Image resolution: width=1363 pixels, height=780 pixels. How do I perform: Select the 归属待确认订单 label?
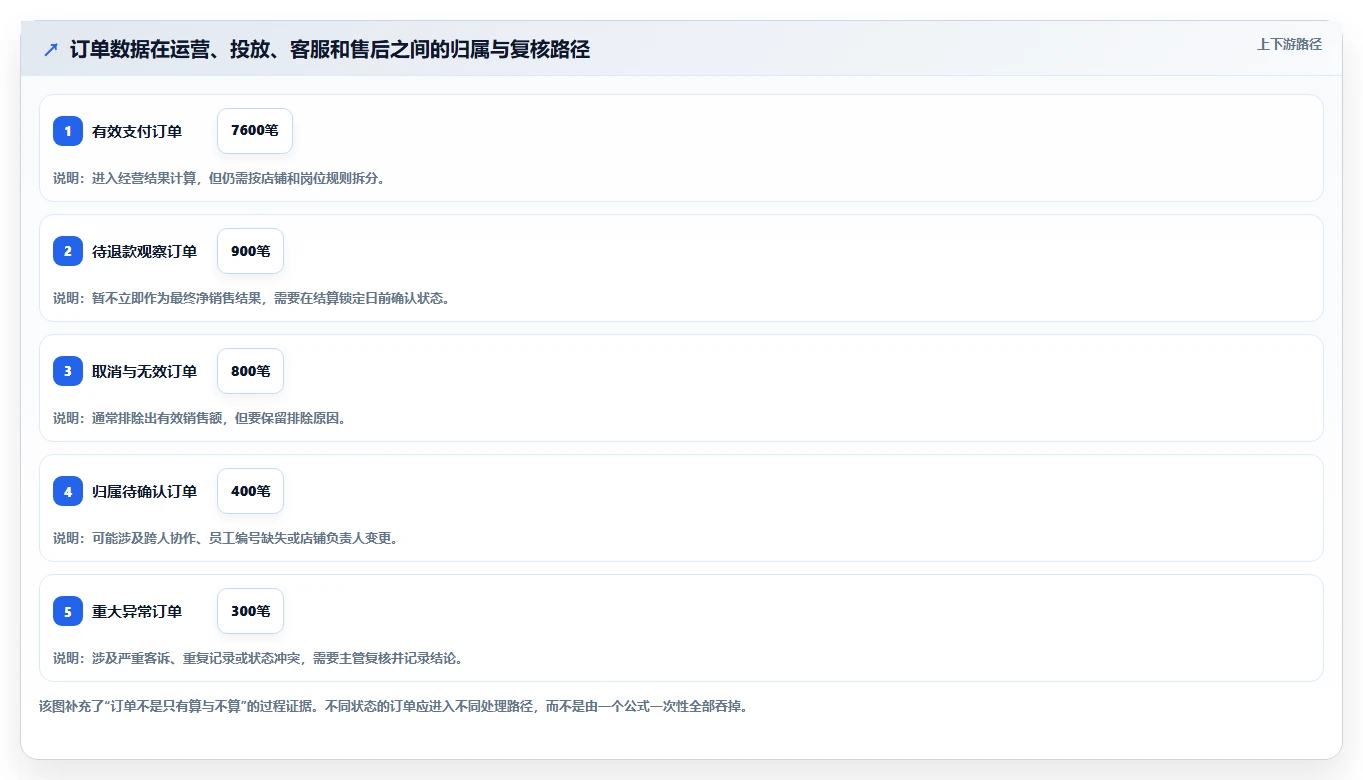(x=145, y=491)
